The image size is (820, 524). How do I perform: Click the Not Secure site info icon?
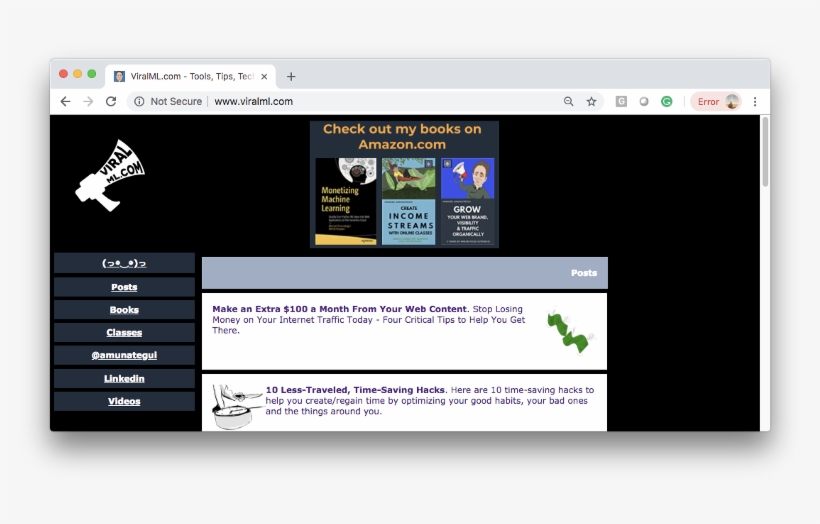point(139,101)
